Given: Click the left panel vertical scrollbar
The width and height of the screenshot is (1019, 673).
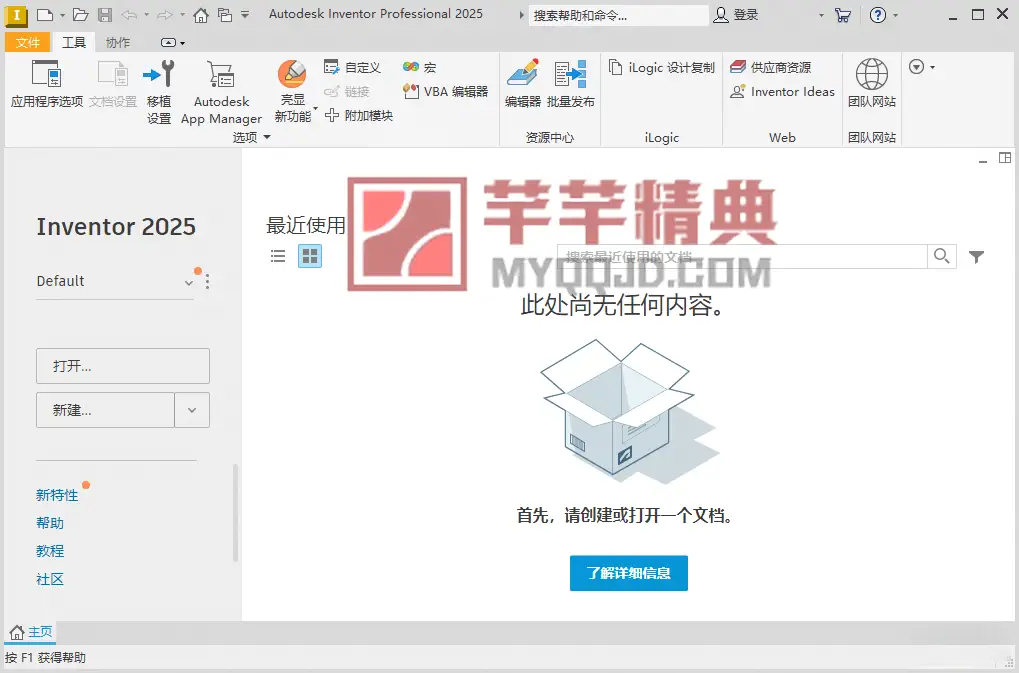Looking at the screenshot, I should 235,513.
